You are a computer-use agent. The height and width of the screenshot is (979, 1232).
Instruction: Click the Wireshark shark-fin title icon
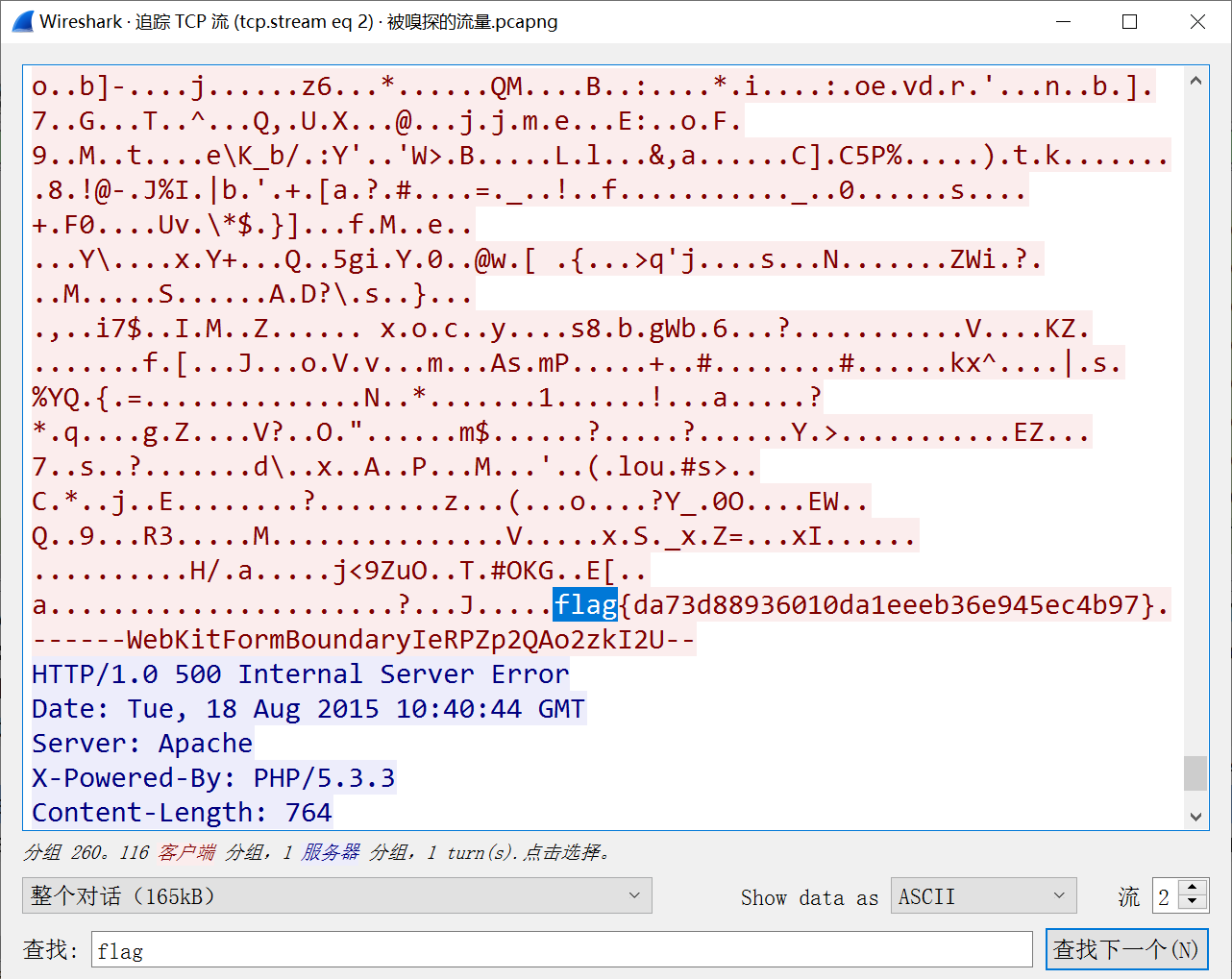pos(22,21)
